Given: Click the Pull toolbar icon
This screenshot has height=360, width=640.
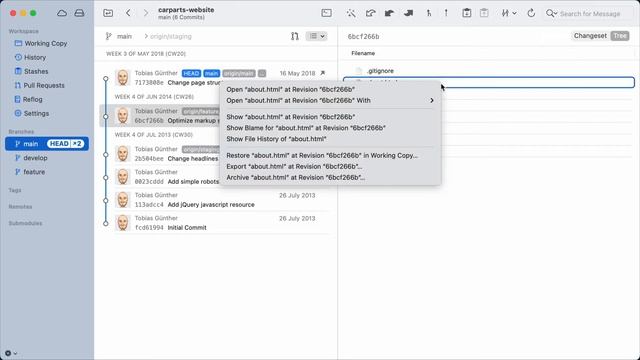Looking at the screenshot, I should click(x=389, y=13).
